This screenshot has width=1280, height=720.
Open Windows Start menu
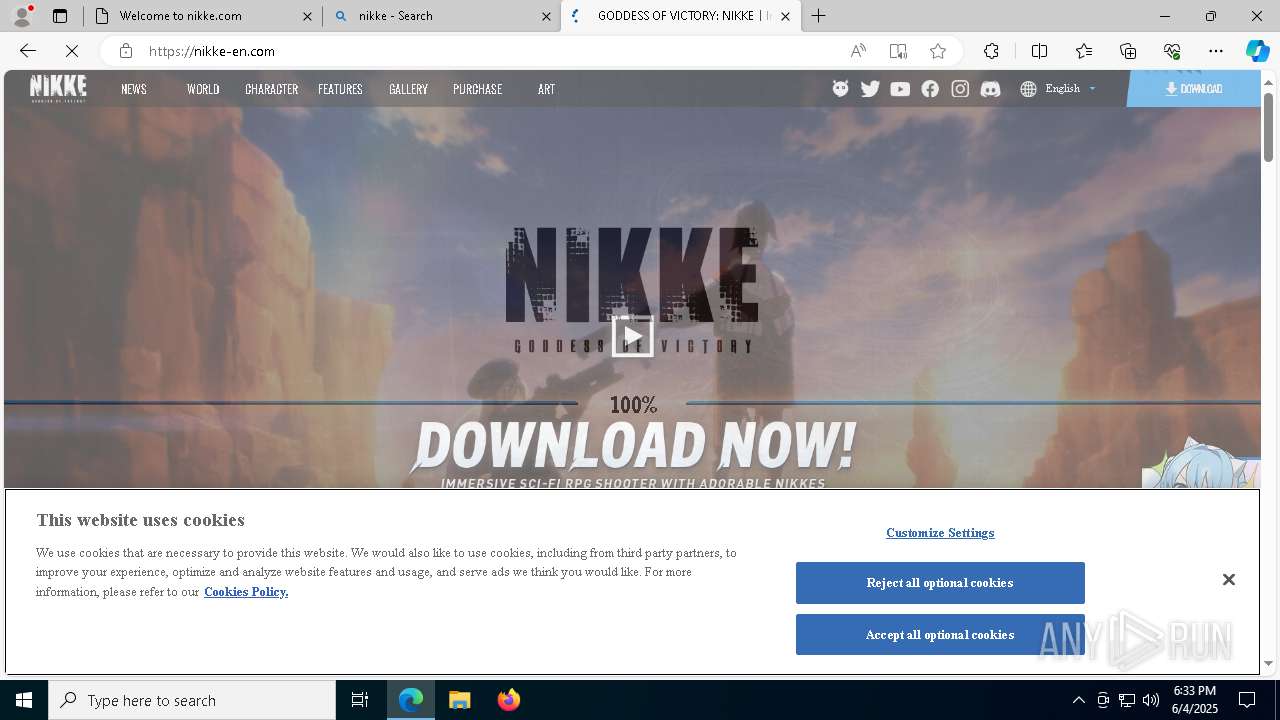[24, 700]
